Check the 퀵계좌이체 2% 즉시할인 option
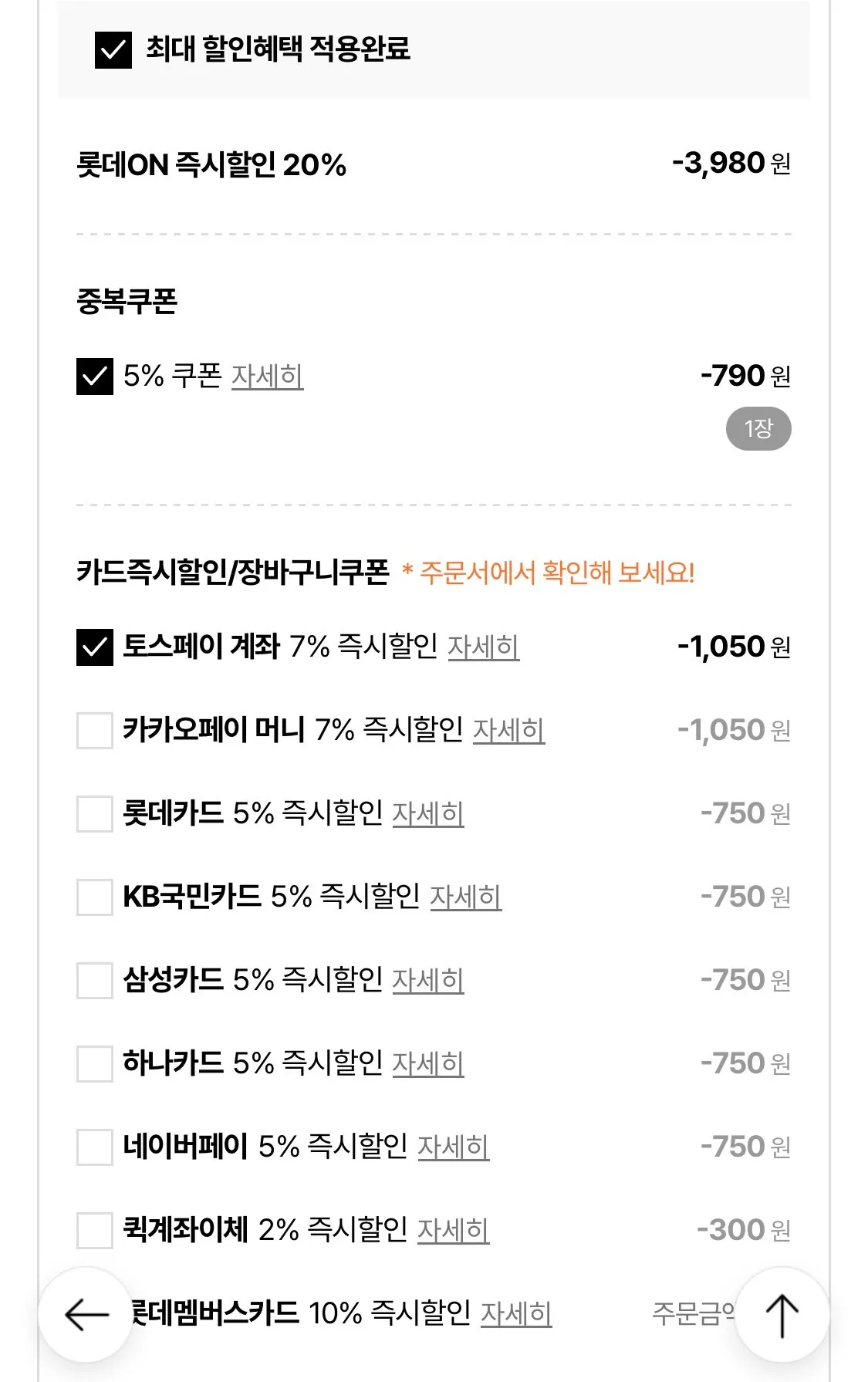This screenshot has height=1382, width=868. (x=93, y=1231)
